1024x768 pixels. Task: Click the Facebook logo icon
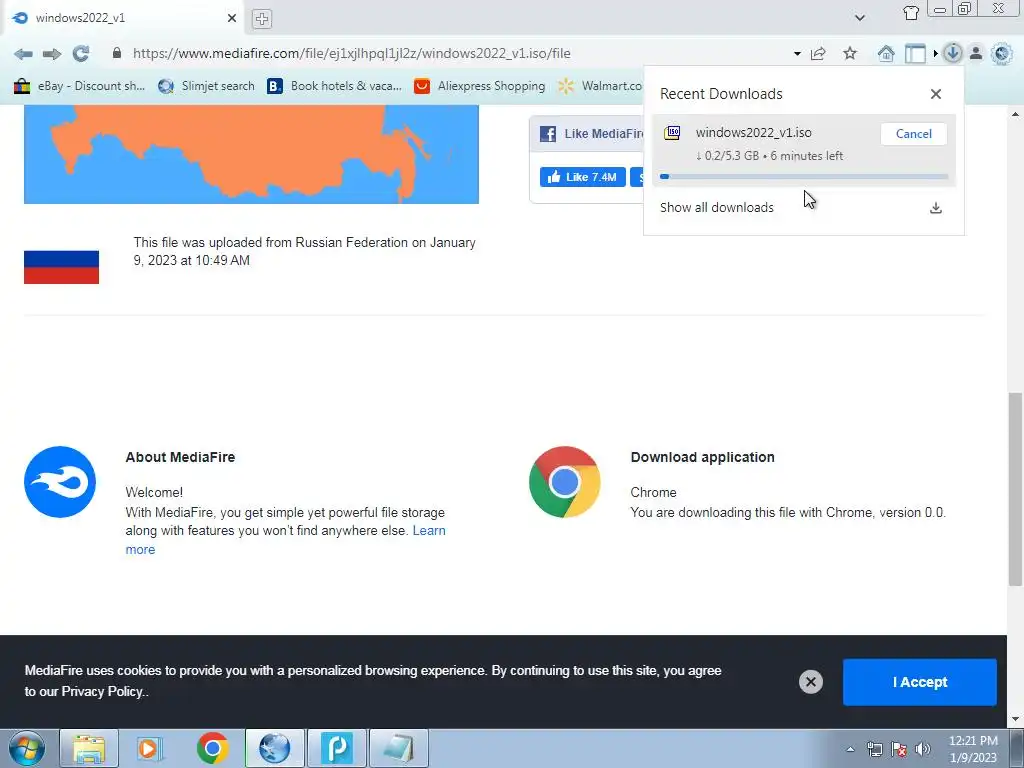point(548,134)
